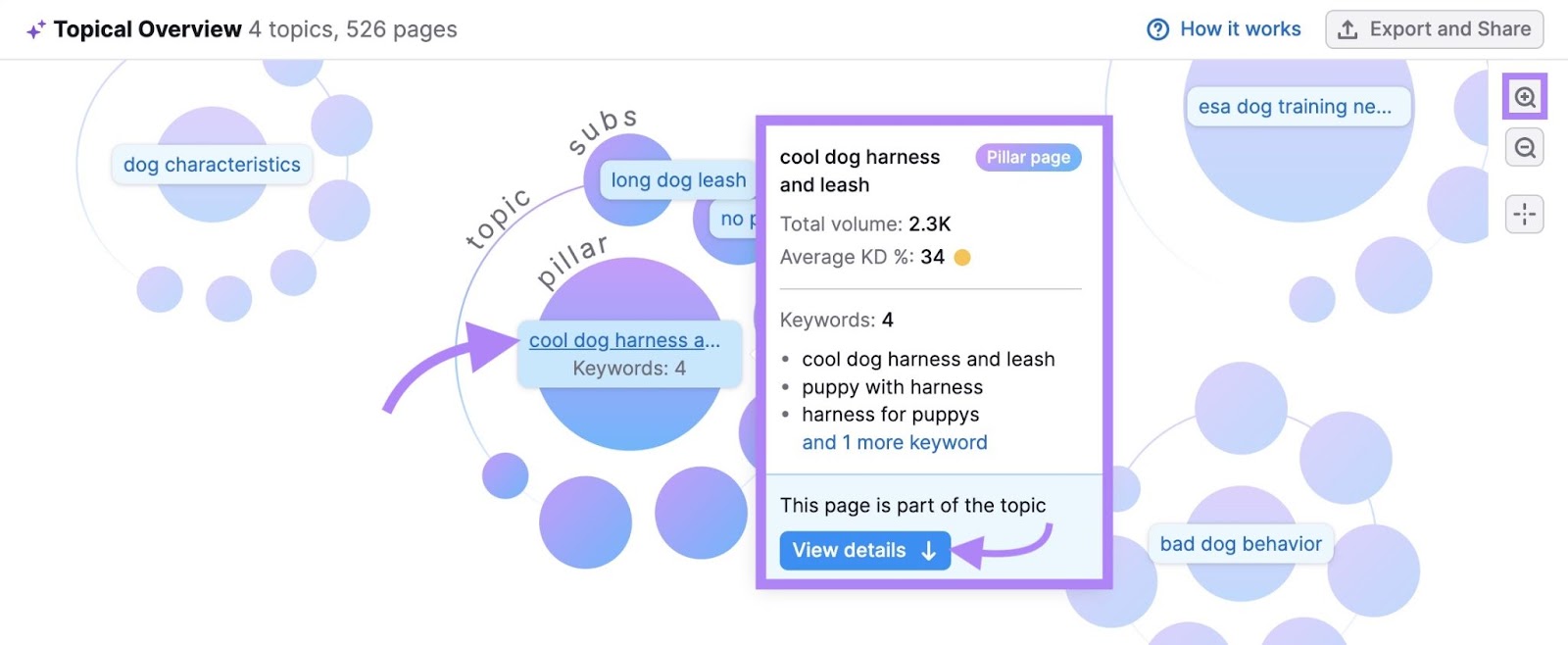This screenshot has width=1568, height=645.
Task: Click the yellow KD difficulty indicator dot
Action: point(962,257)
